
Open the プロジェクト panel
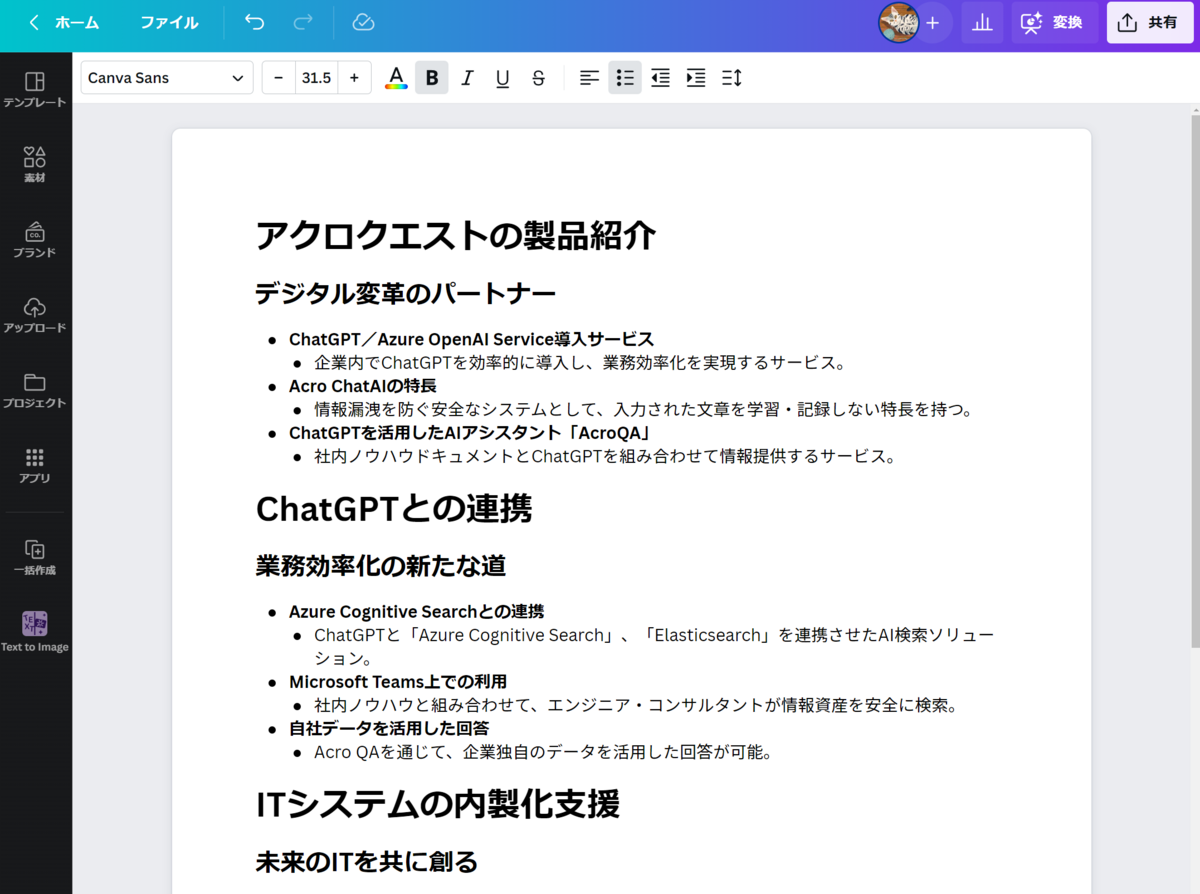[35, 389]
